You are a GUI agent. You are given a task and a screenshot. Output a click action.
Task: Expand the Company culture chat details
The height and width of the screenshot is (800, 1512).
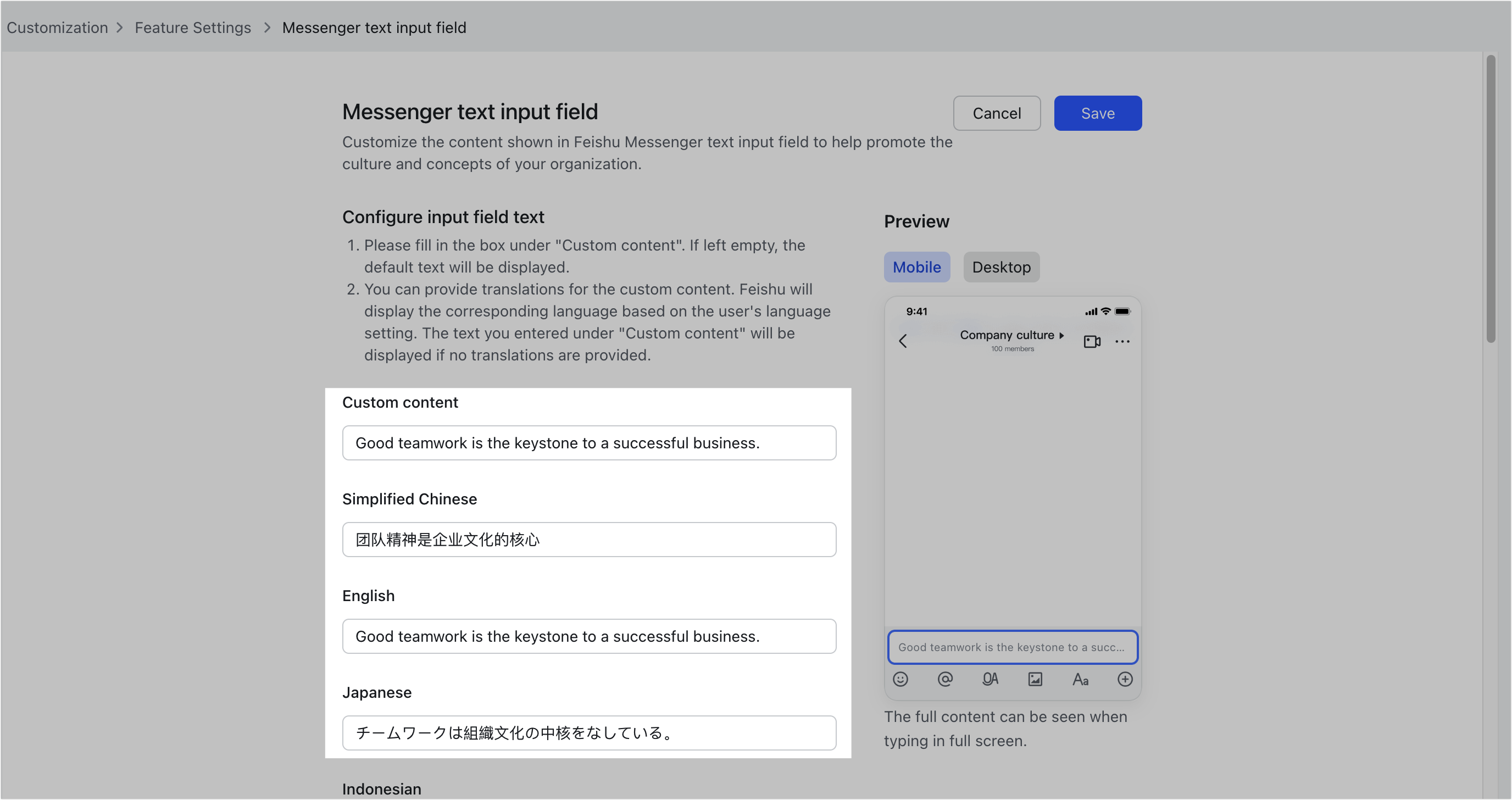pos(1012,335)
